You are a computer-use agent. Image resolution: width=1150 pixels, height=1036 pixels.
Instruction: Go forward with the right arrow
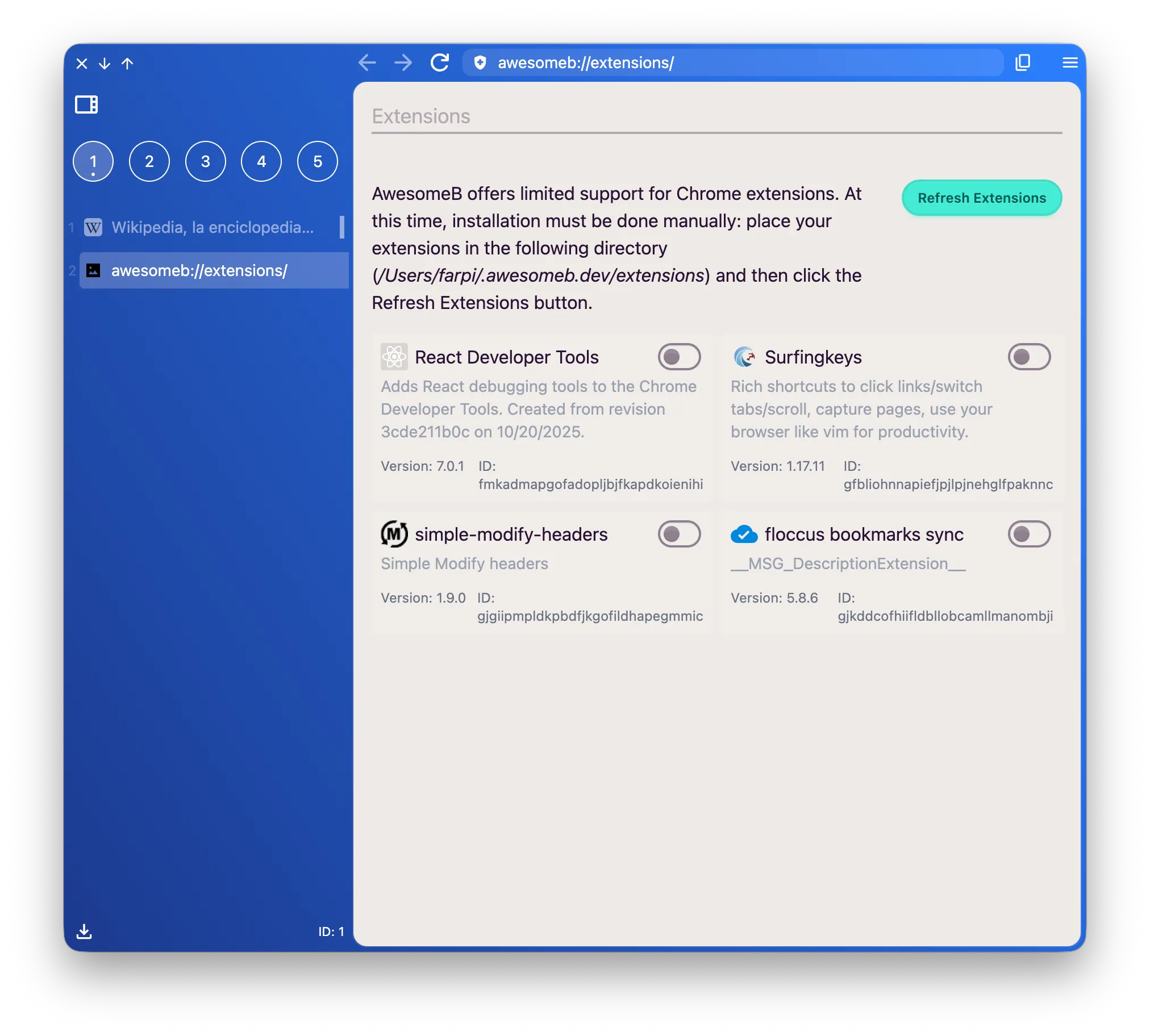point(403,62)
